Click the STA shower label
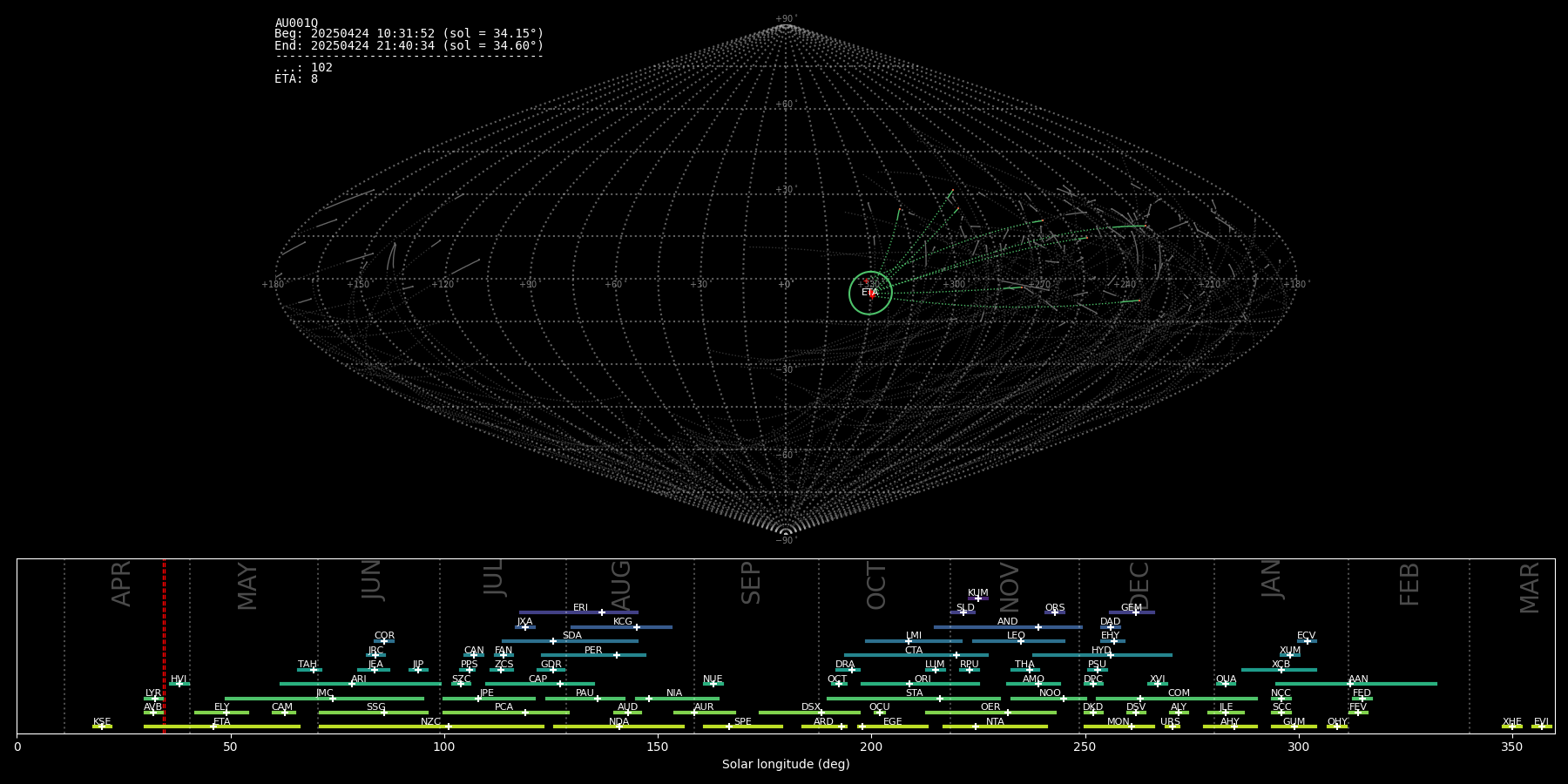1568x784 pixels. pos(914,693)
